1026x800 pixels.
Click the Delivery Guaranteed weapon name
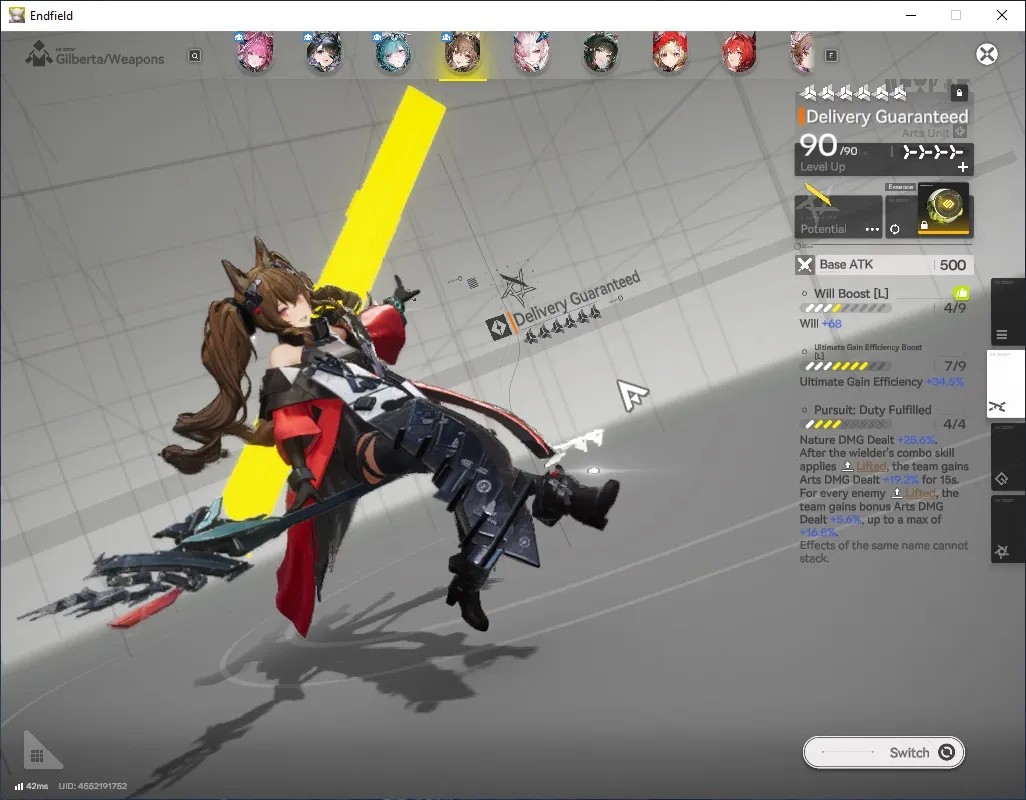[x=887, y=116]
